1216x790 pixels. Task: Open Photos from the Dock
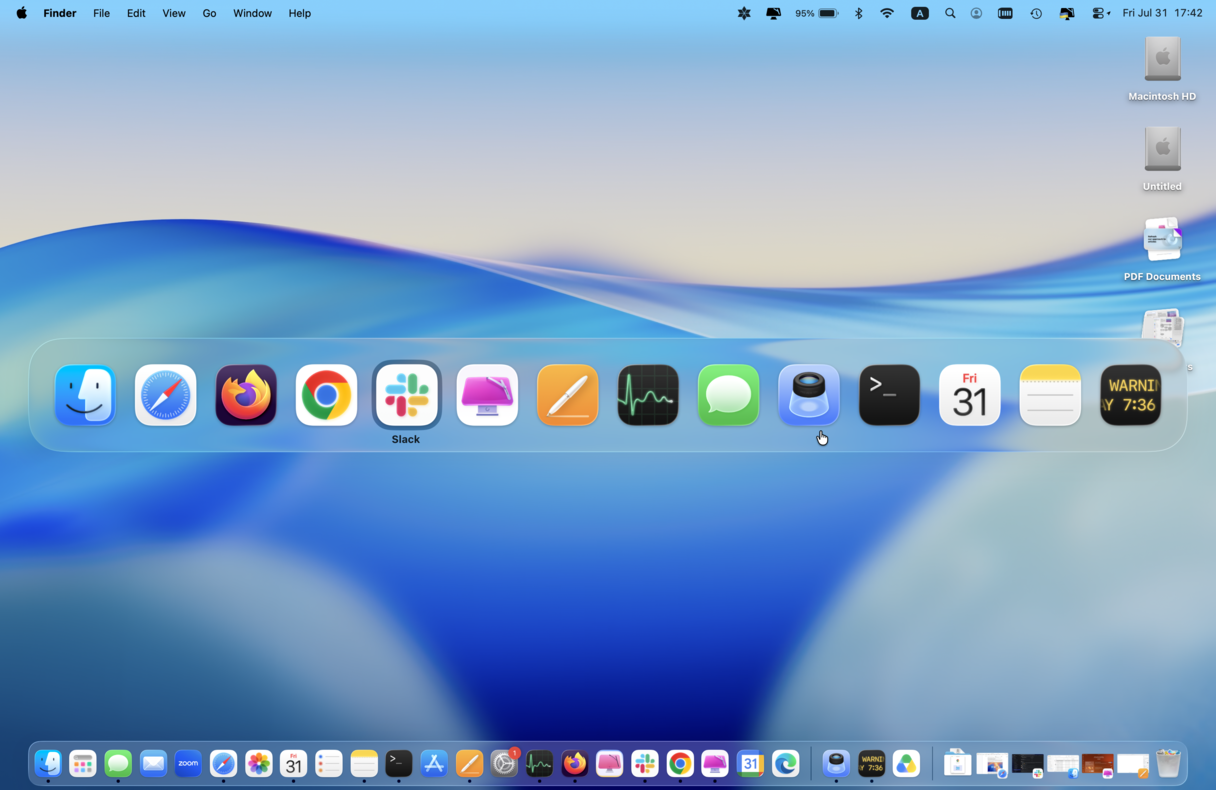point(259,764)
